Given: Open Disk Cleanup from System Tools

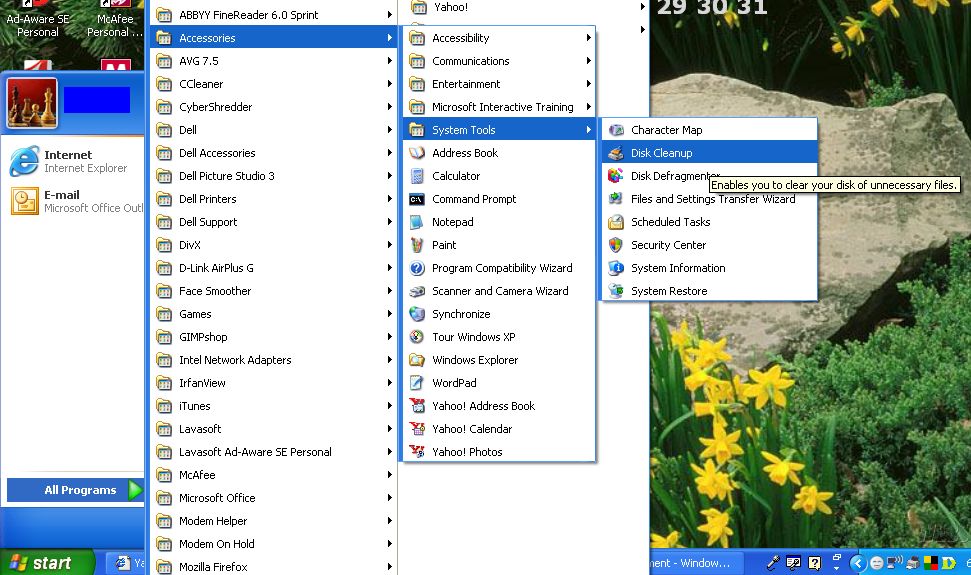Looking at the screenshot, I should 709,153.
